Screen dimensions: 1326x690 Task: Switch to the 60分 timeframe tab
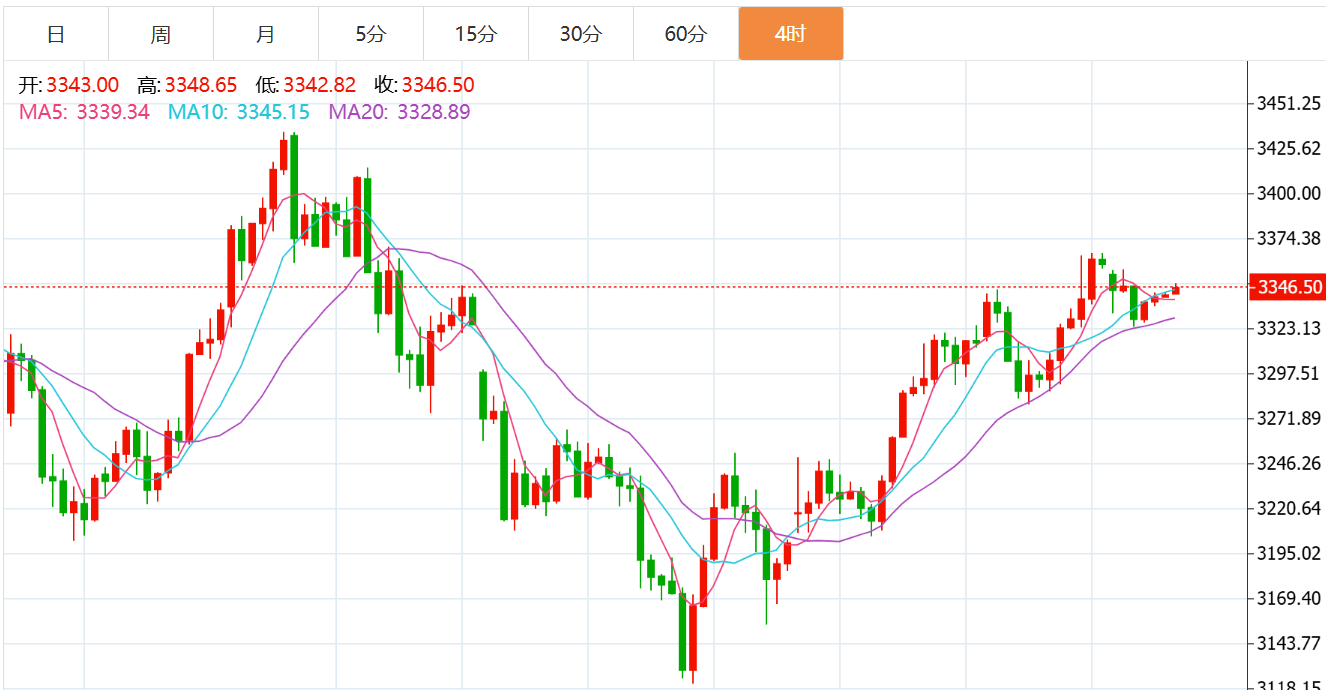(x=685, y=34)
